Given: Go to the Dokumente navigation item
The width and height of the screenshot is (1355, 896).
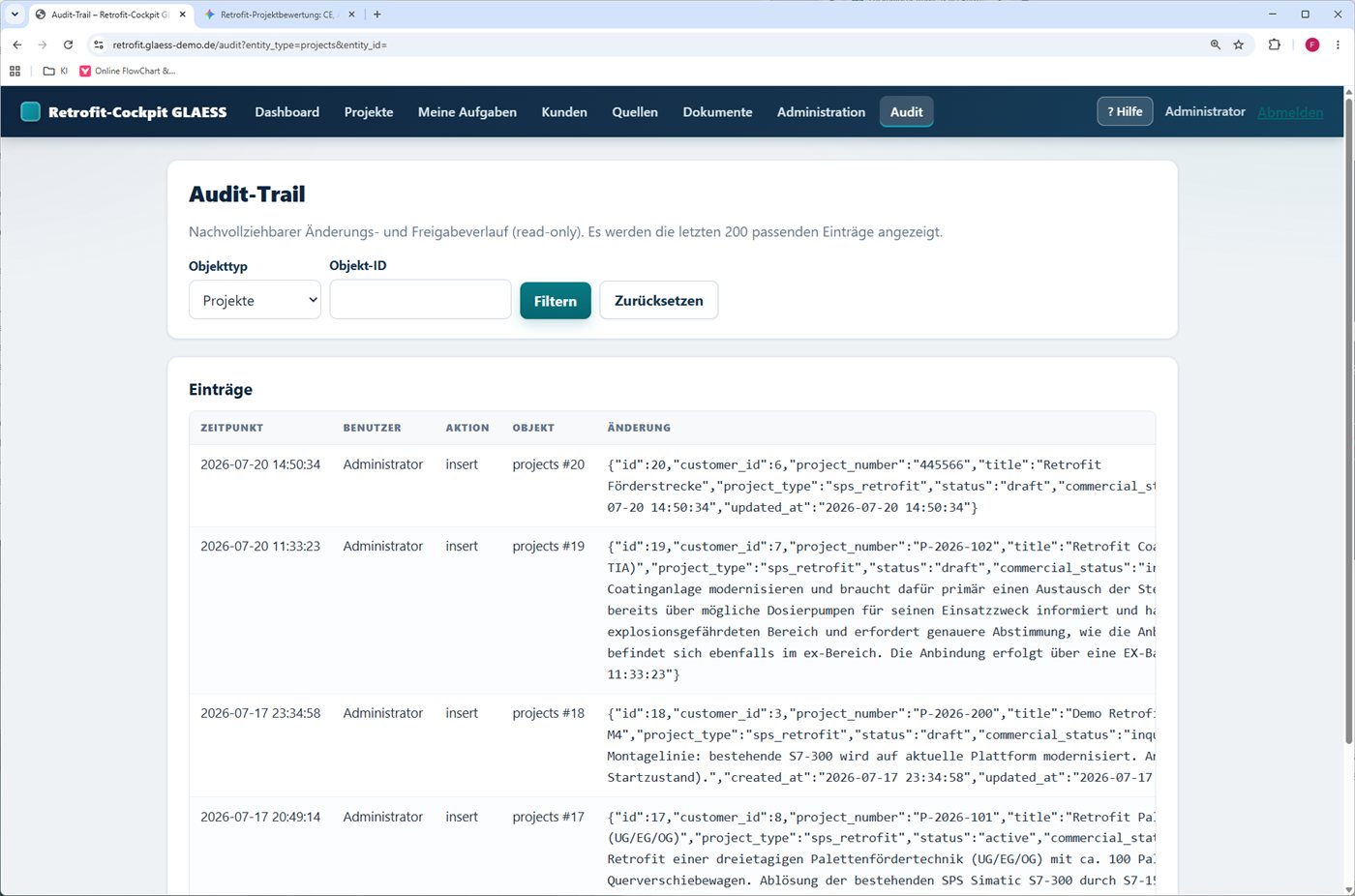Looking at the screenshot, I should pyautogui.click(x=717, y=112).
